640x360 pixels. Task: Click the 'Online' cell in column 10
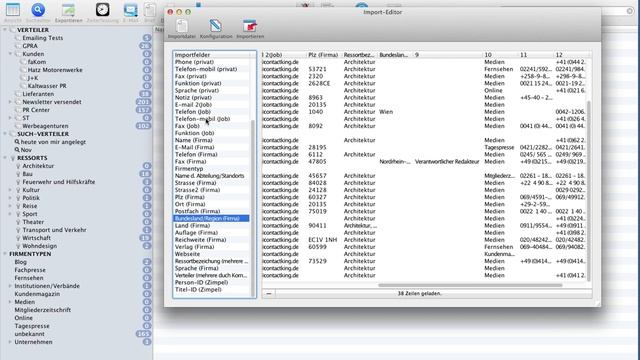(x=493, y=91)
